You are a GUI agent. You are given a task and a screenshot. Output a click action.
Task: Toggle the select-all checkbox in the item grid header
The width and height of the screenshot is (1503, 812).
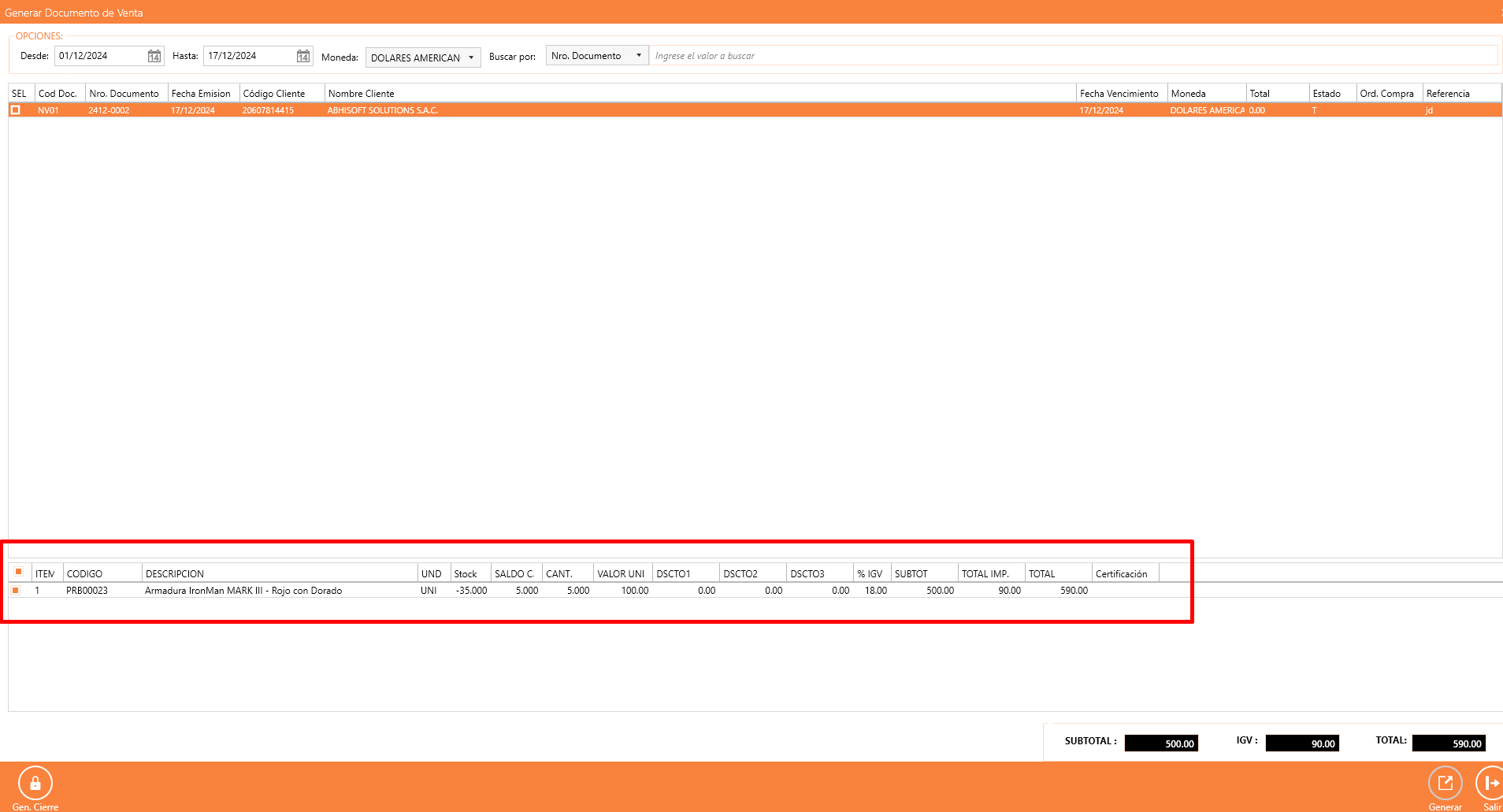18,572
